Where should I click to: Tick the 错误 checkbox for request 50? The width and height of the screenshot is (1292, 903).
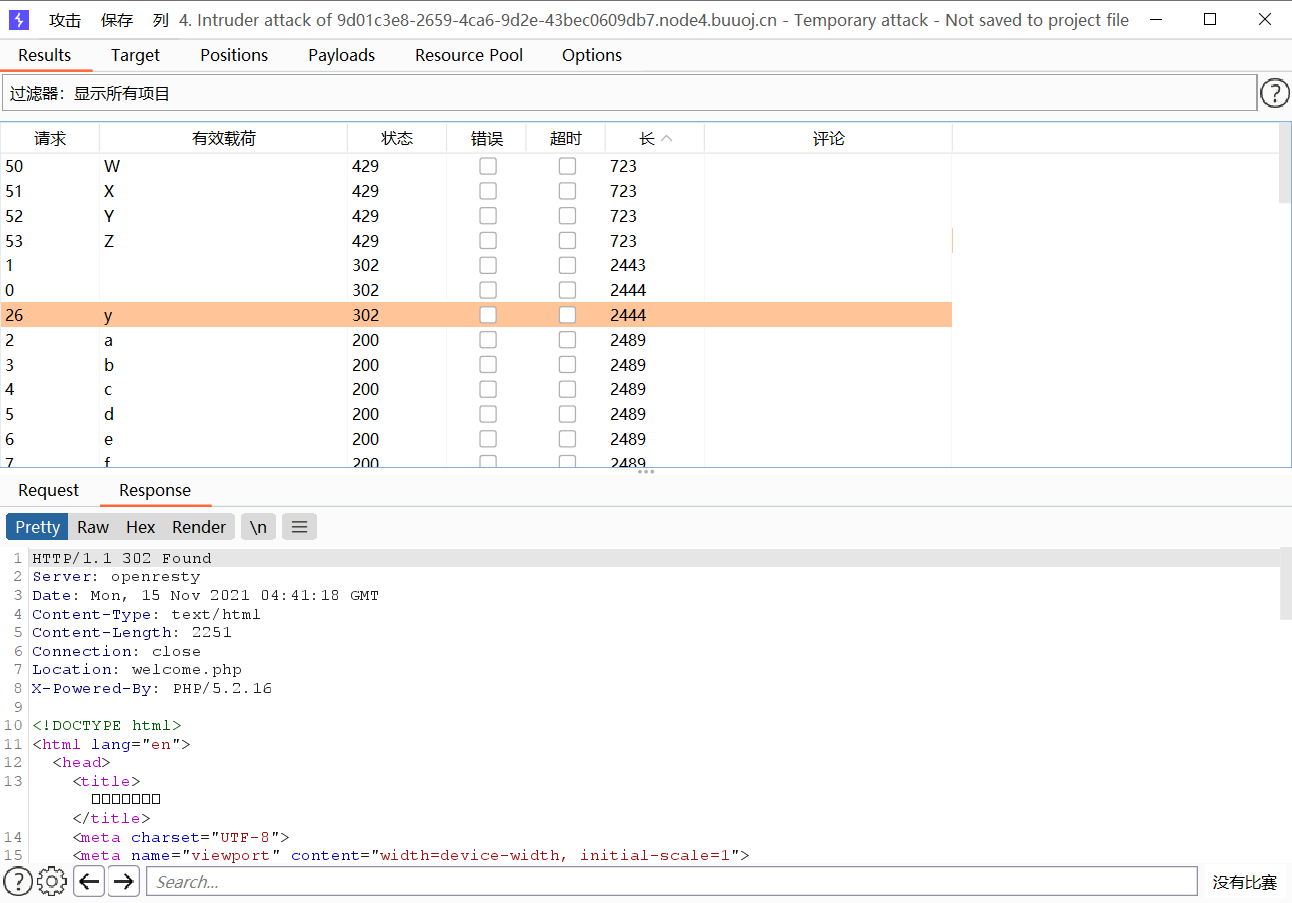[488, 166]
